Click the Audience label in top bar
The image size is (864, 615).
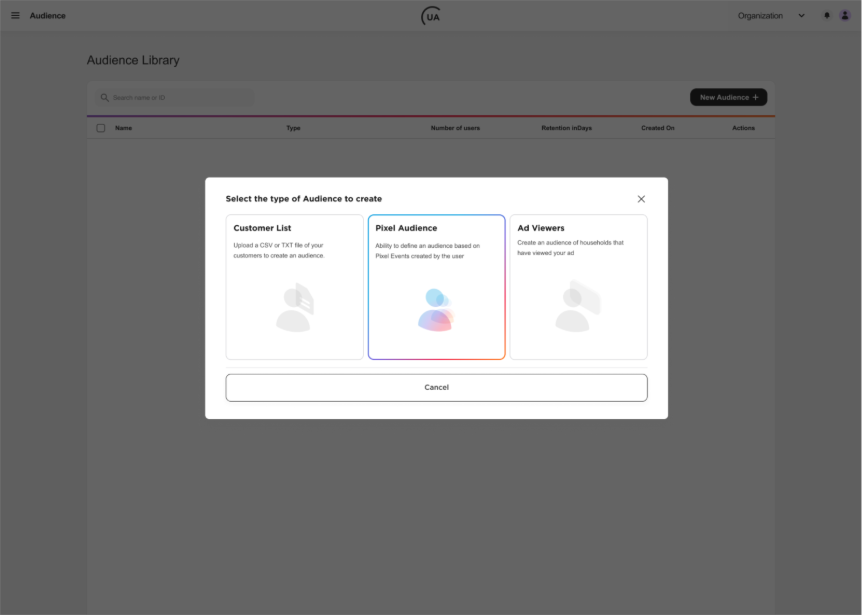(x=47, y=15)
